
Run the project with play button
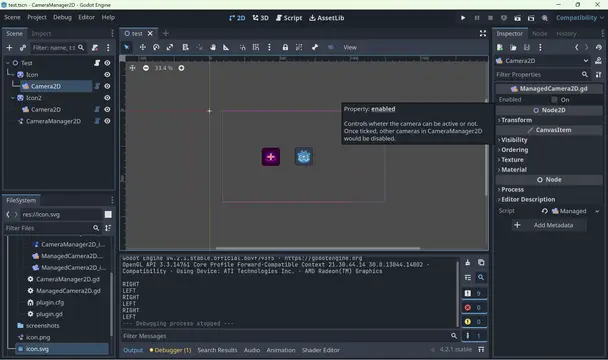tap(463, 18)
